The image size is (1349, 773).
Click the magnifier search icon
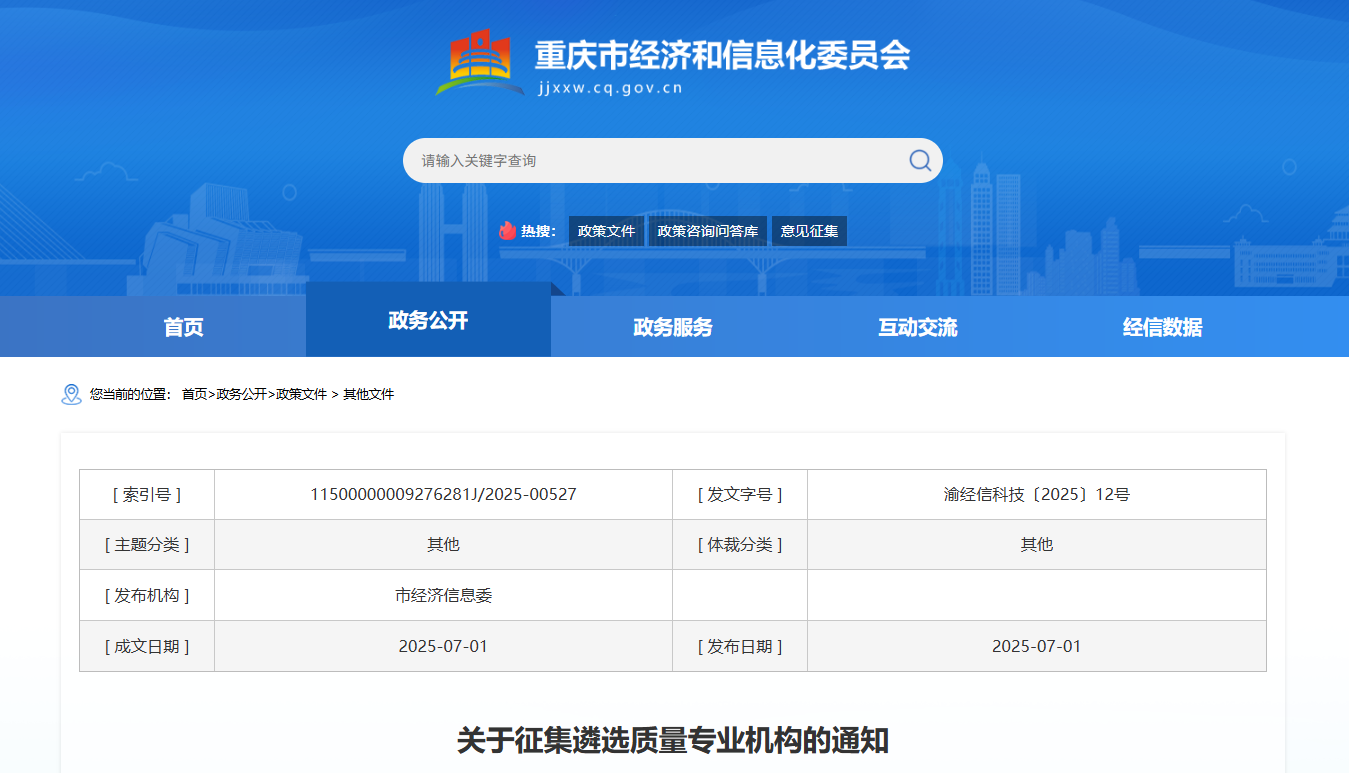920,160
